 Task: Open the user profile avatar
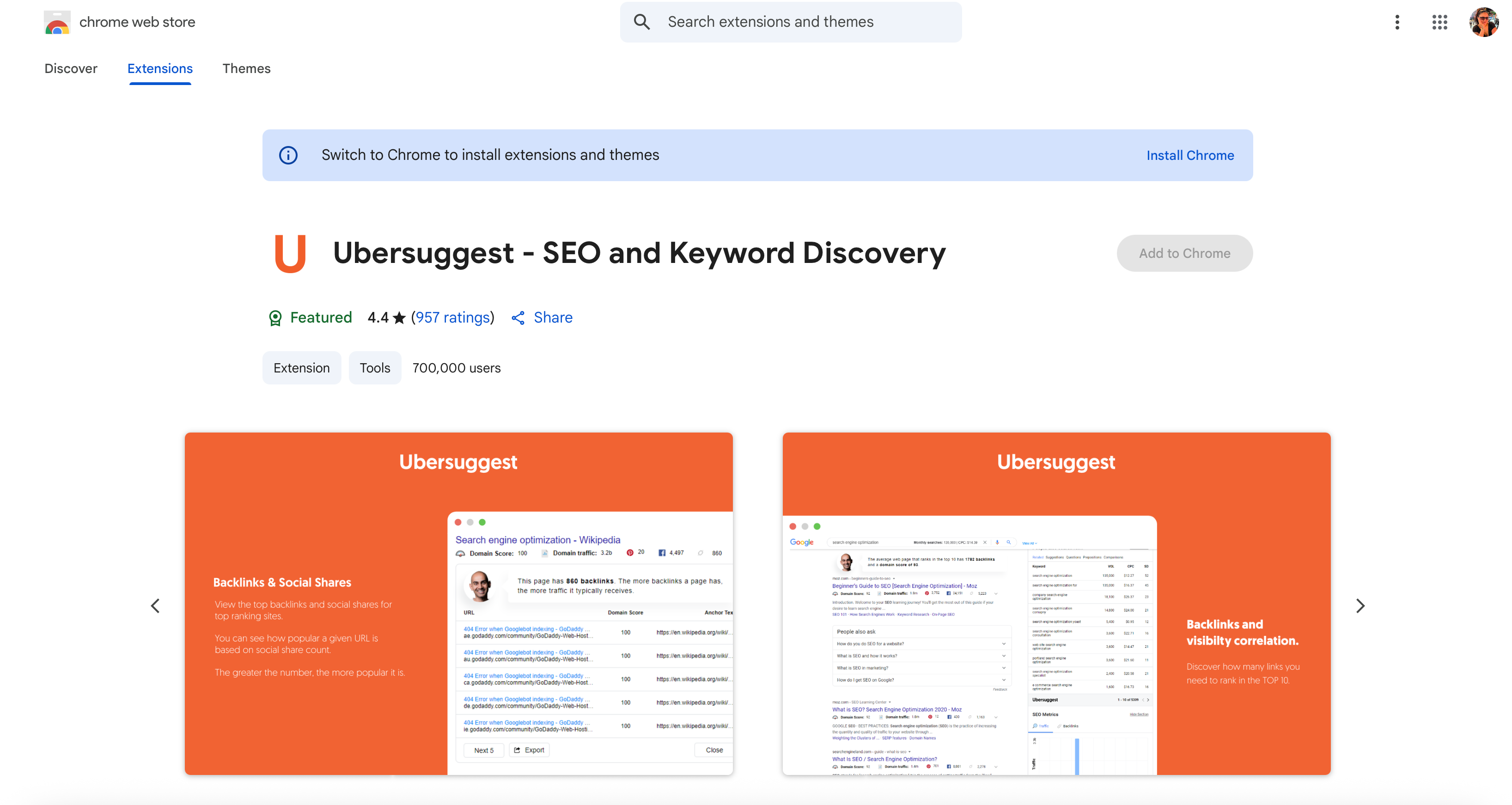(x=1482, y=22)
